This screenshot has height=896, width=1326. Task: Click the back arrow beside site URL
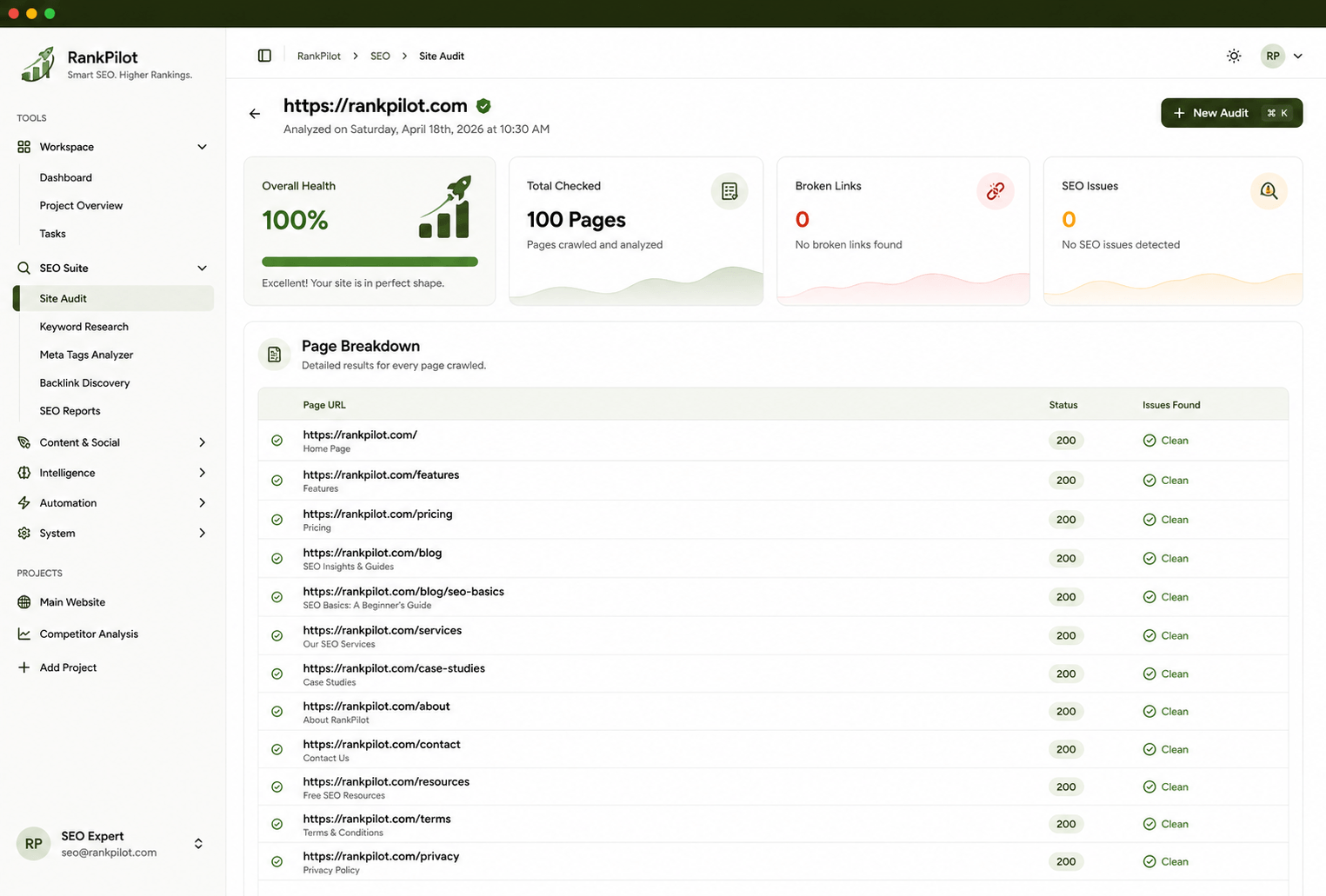click(x=255, y=114)
